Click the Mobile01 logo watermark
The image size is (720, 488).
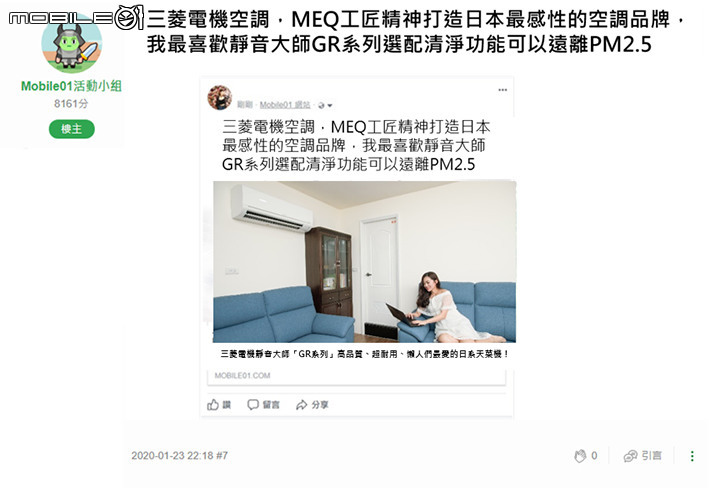(76, 18)
